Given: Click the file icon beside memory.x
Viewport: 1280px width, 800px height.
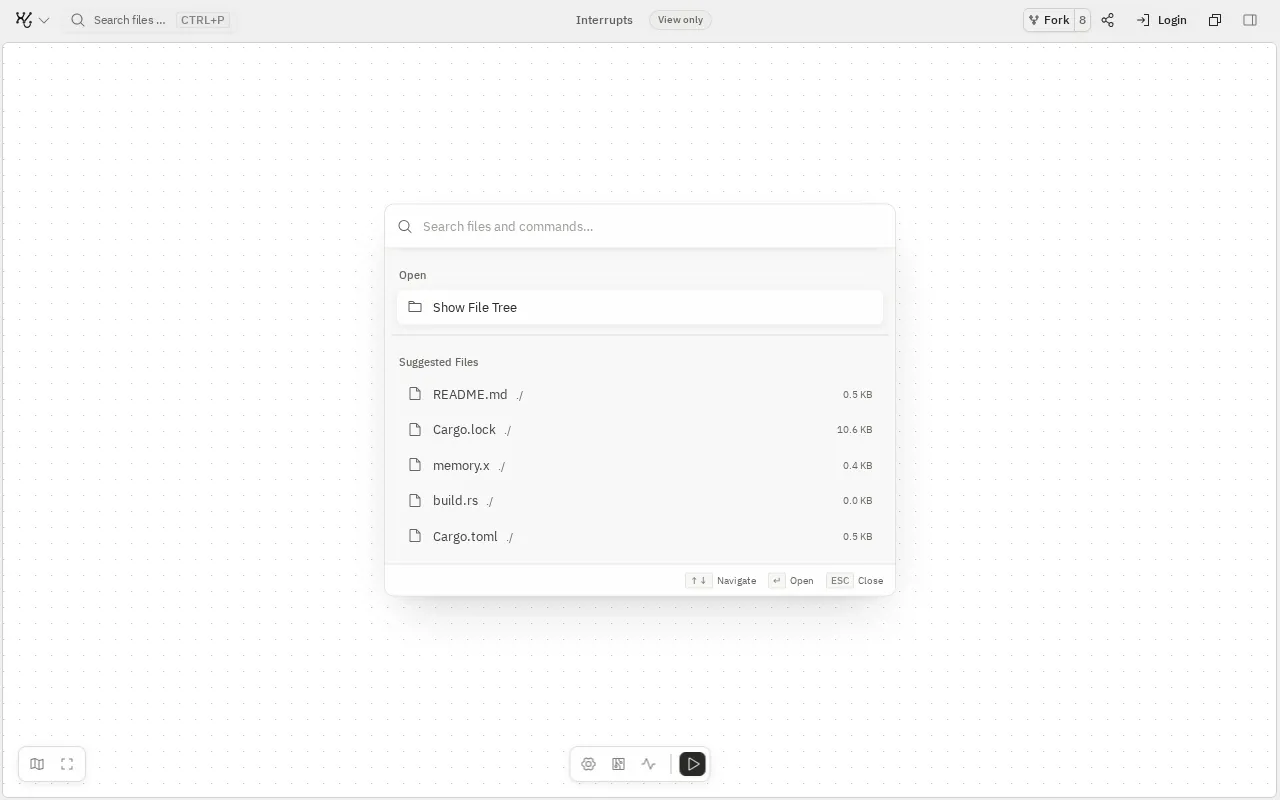Looking at the screenshot, I should (x=415, y=465).
